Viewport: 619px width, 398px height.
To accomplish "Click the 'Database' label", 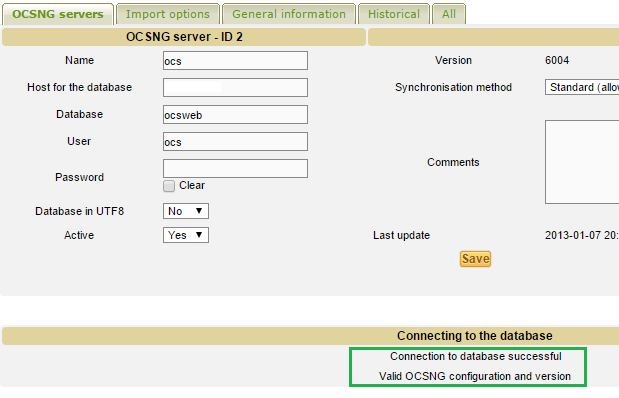I will pyautogui.click(x=79, y=115).
